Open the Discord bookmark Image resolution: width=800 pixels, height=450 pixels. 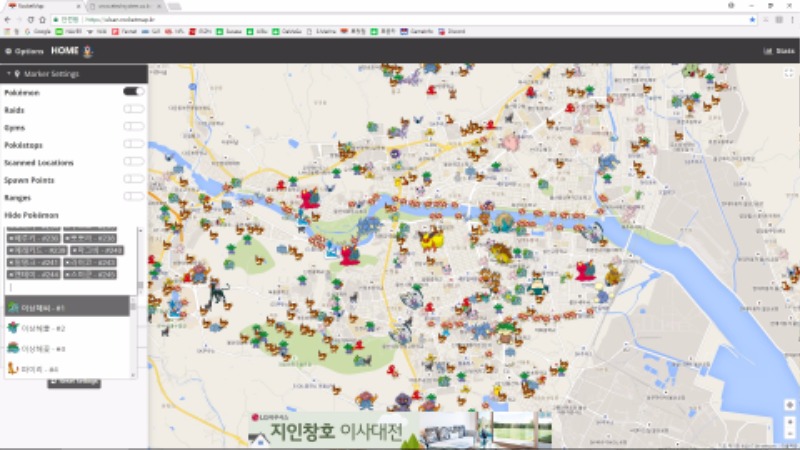click(452, 31)
